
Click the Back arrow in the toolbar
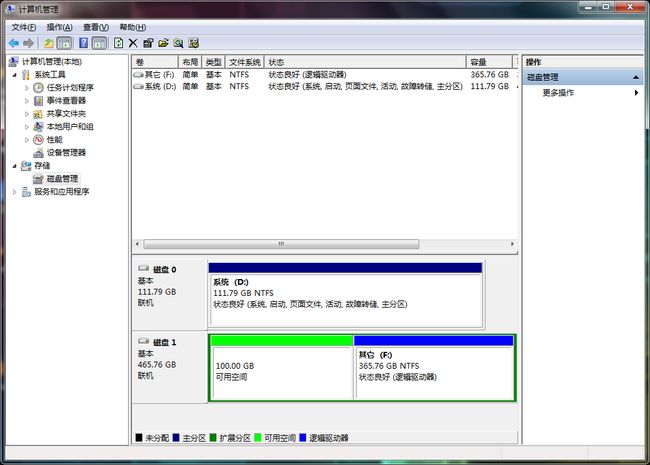coord(14,43)
